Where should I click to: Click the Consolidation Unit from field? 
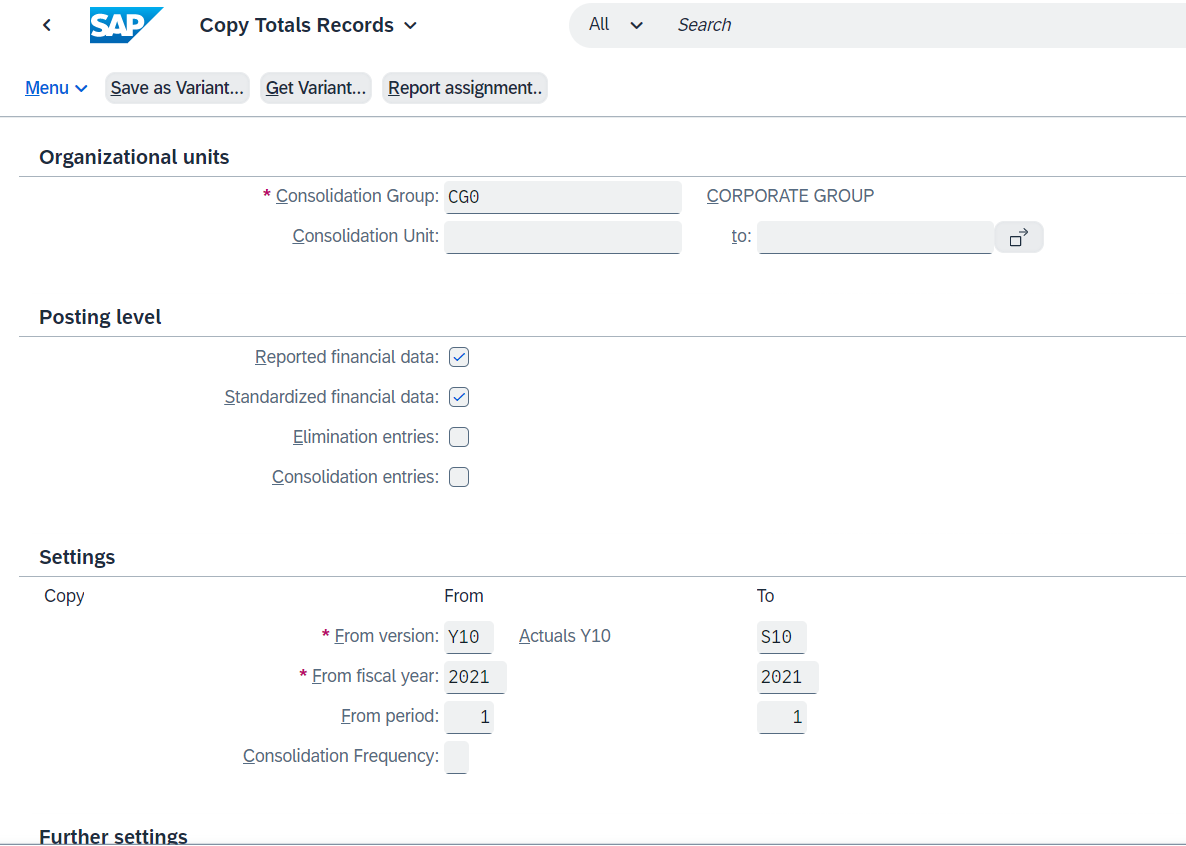[x=563, y=238]
